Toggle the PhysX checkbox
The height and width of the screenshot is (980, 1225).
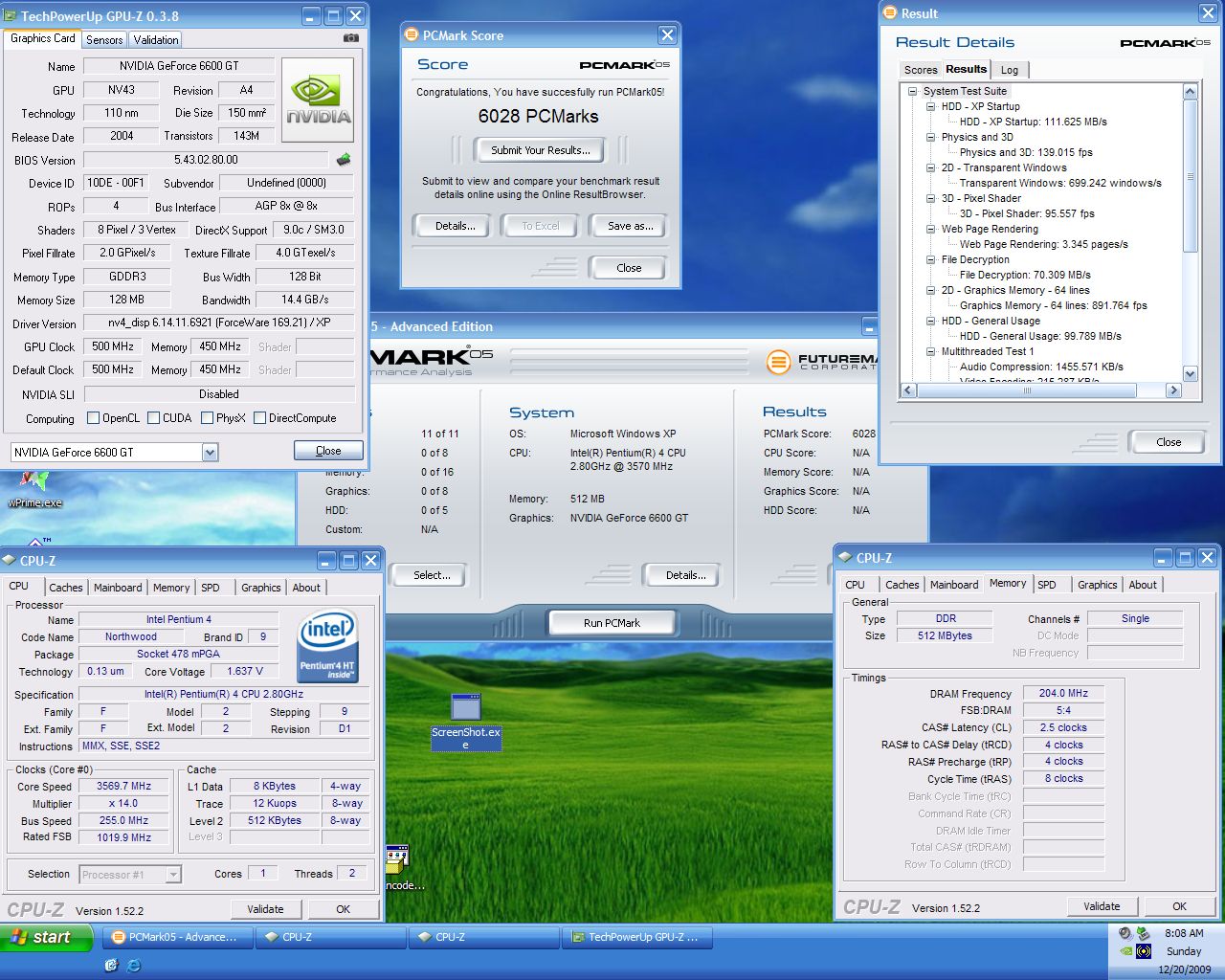[207, 418]
